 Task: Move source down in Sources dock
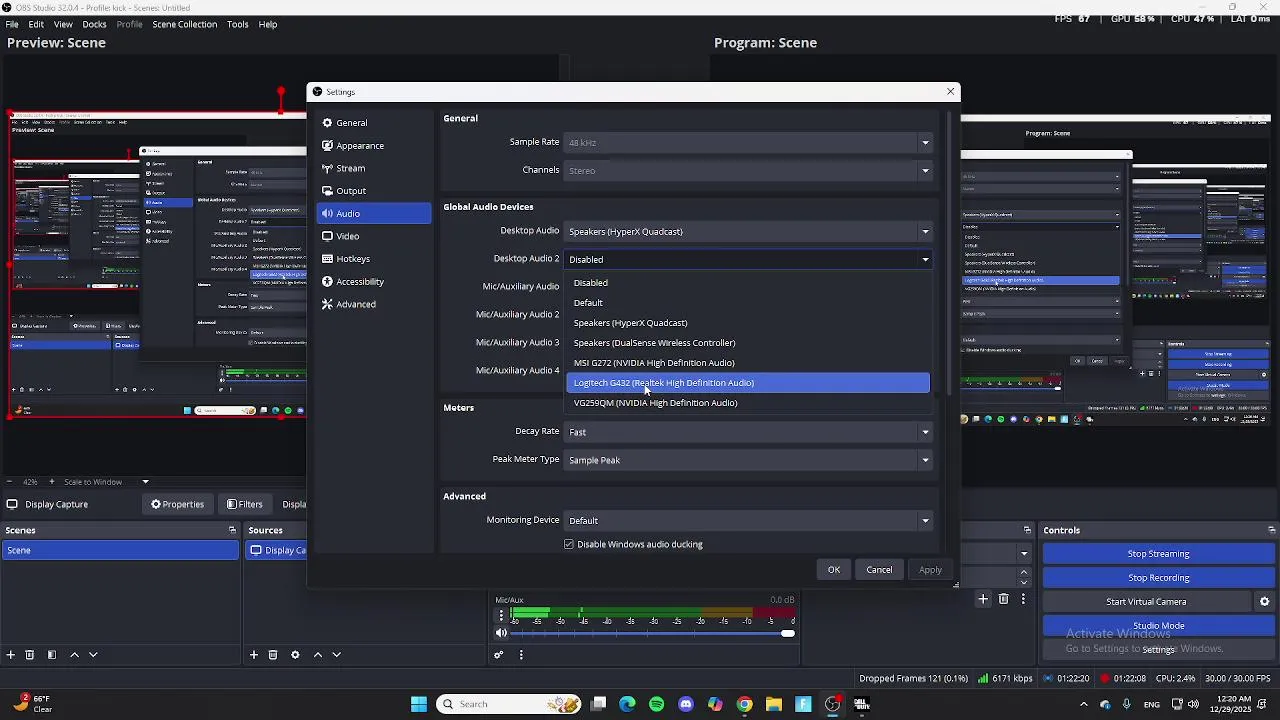coord(337,655)
